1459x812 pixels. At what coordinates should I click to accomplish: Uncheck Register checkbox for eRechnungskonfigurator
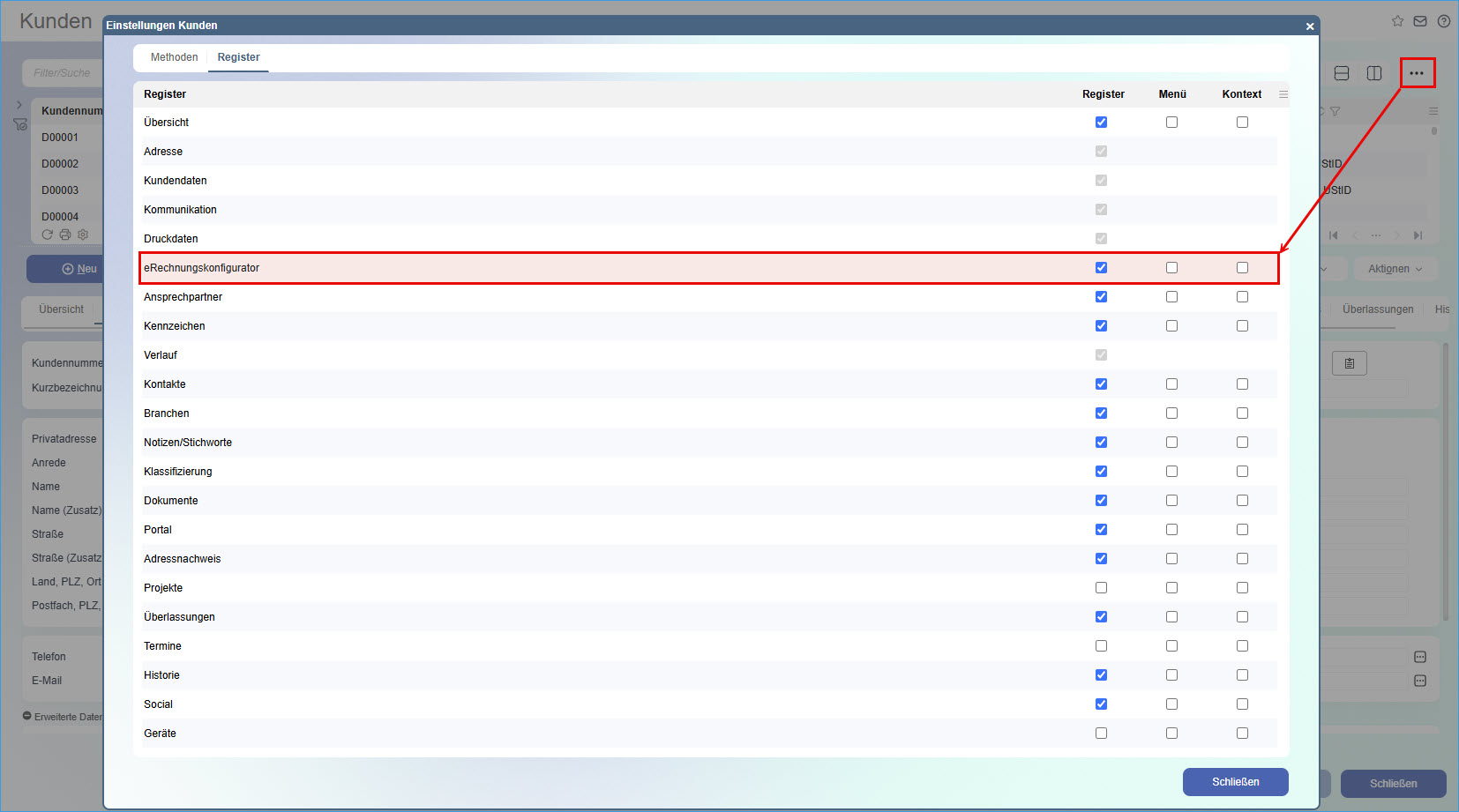[x=1101, y=268]
